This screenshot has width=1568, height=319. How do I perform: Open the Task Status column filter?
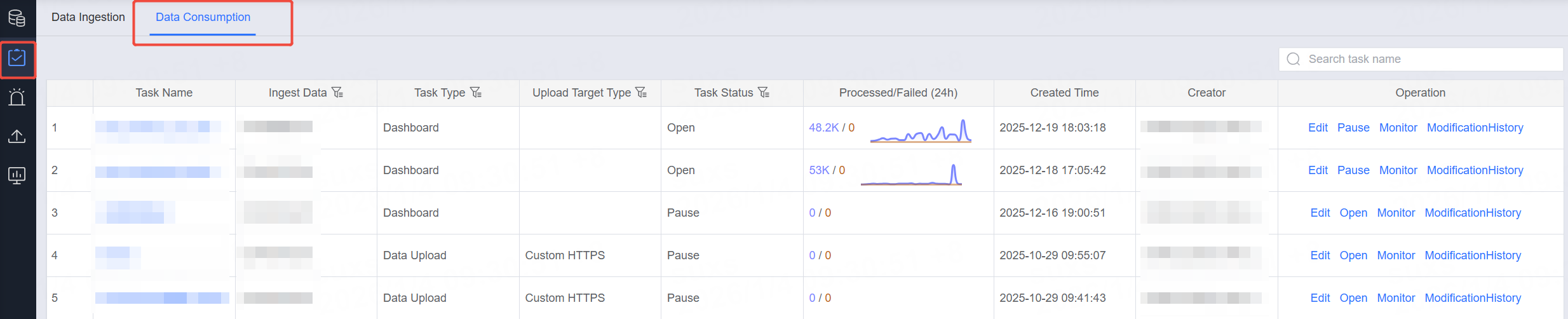[764, 93]
